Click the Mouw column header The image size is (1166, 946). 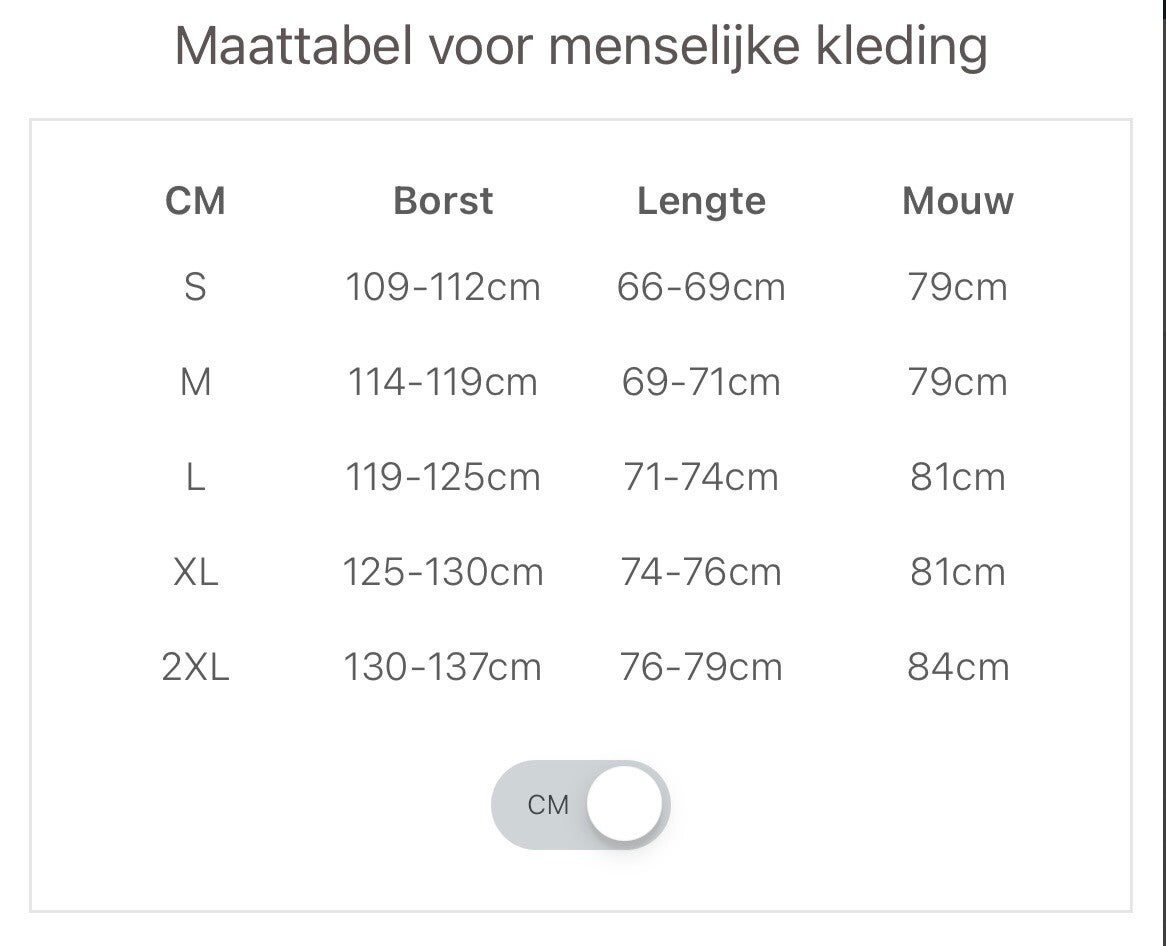957,201
